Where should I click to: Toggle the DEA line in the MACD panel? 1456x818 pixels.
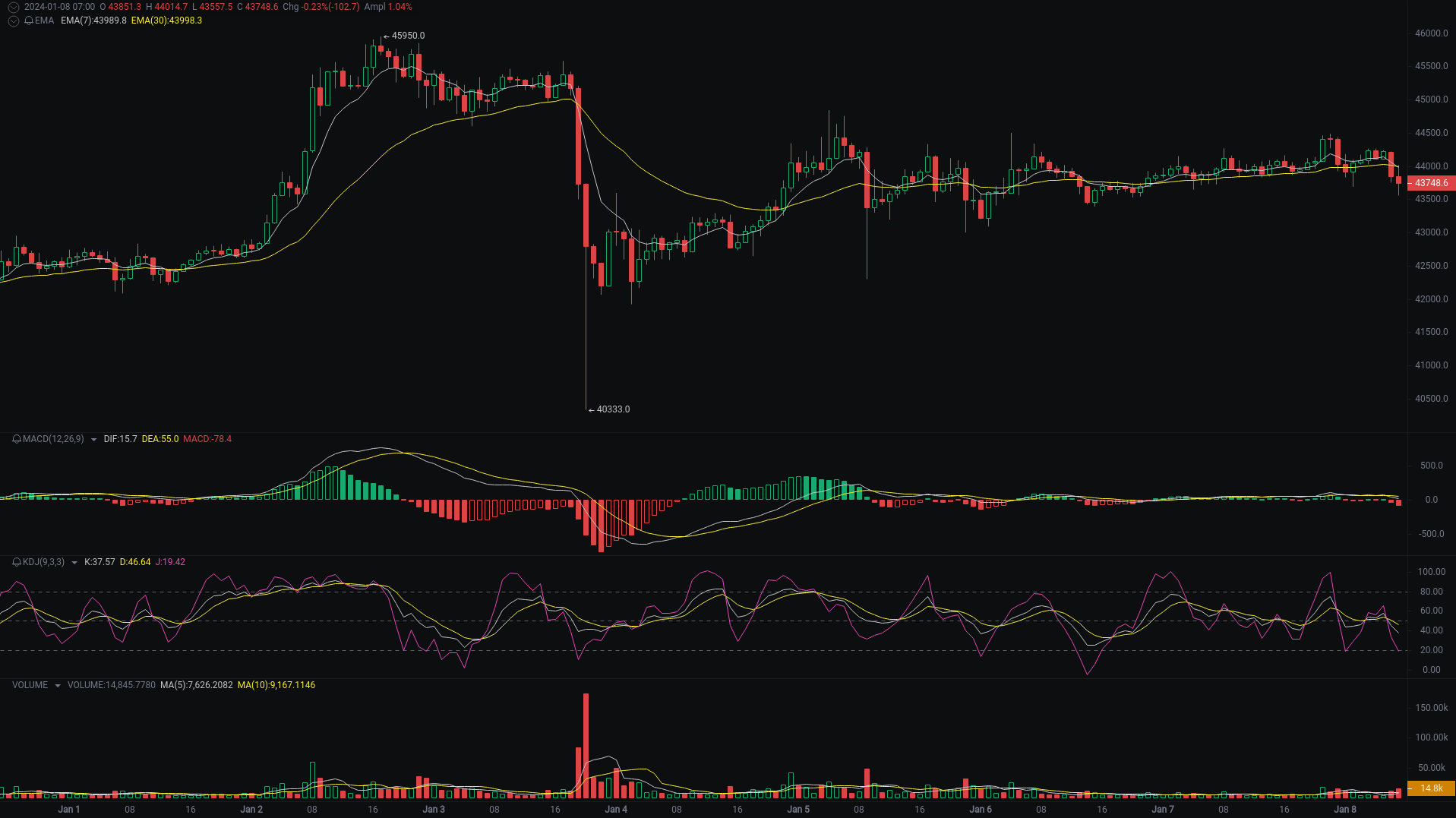click(162, 439)
